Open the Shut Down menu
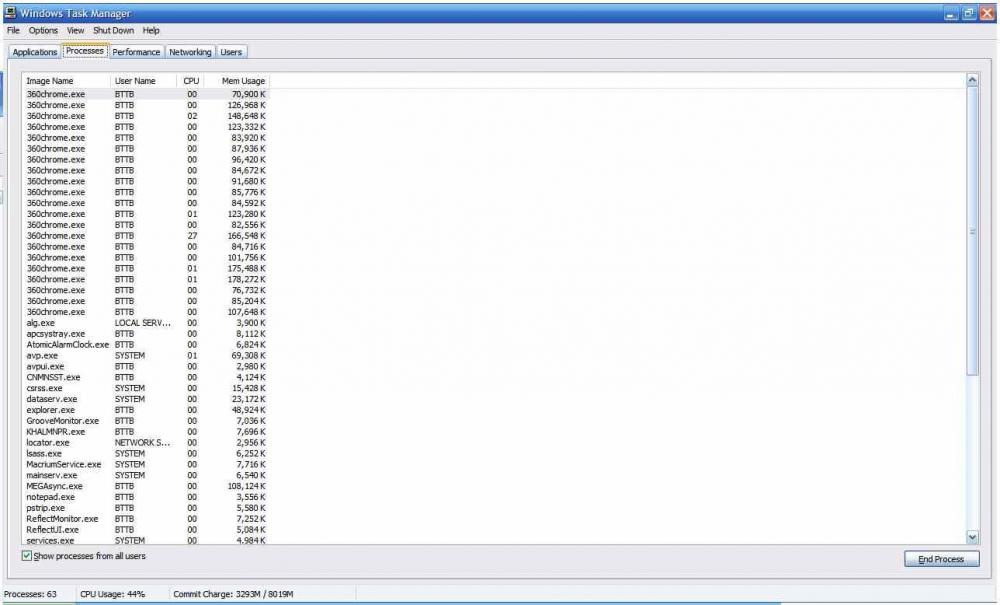The image size is (1000, 605). coord(114,31)
